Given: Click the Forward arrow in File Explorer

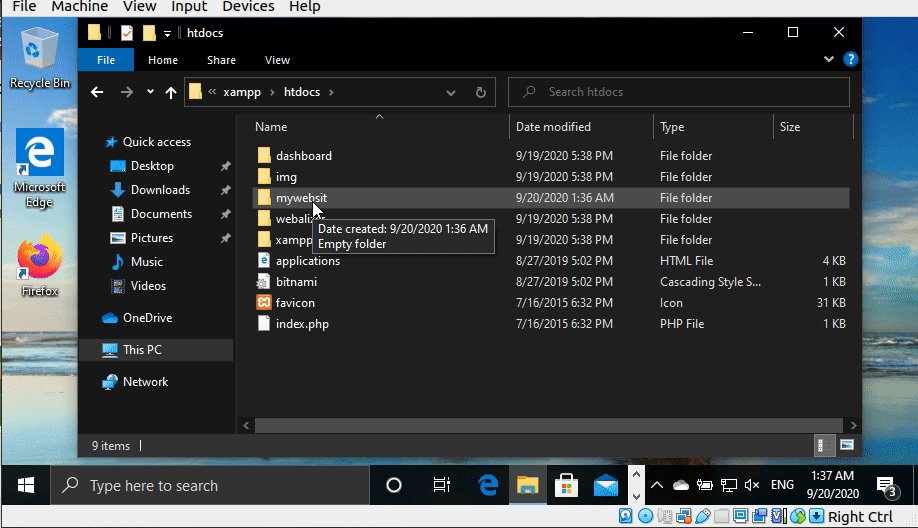Looking at the screenshot, I should tap(126, 92).
